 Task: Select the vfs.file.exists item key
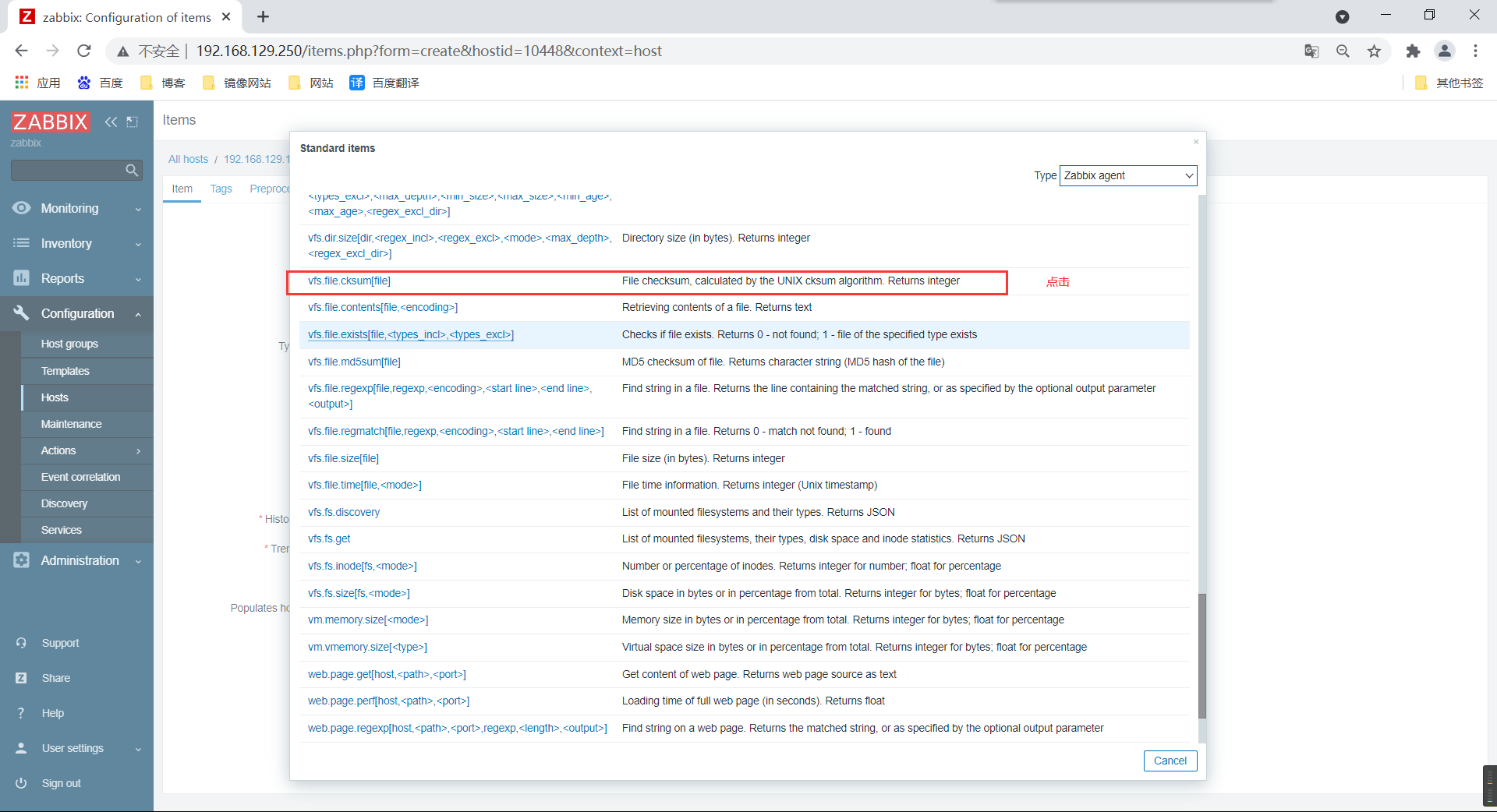click(410, 334)
